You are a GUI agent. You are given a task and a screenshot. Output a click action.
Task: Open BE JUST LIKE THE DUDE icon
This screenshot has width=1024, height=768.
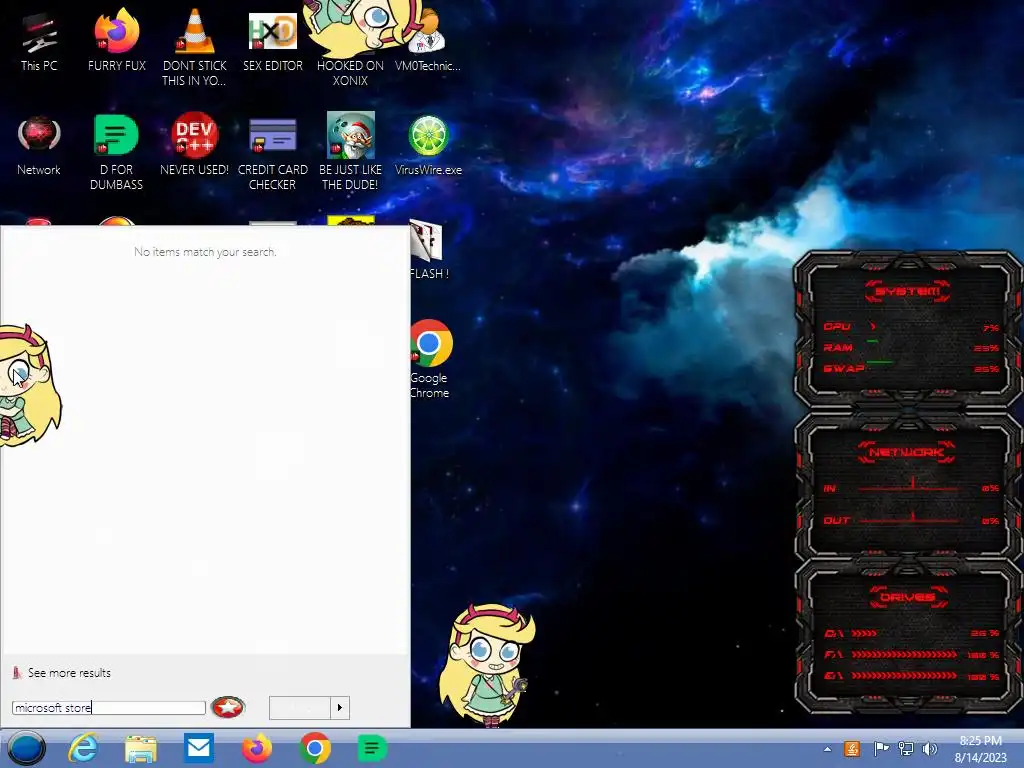350,152
